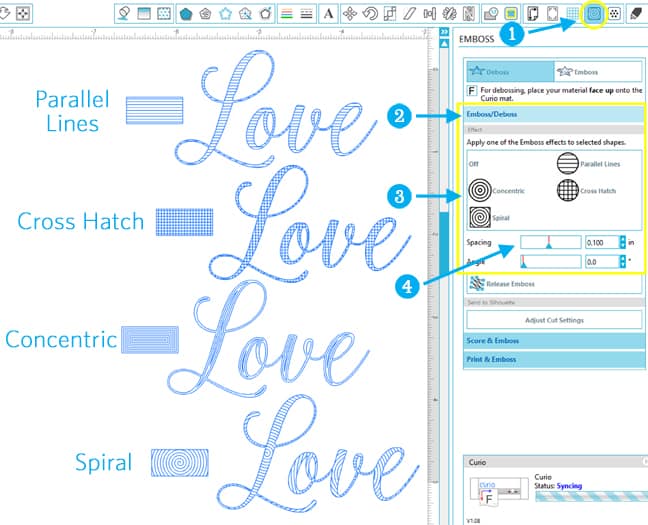Turn emboss effect Off
This screenshot has width=648, height=525.
click(475, 162)
